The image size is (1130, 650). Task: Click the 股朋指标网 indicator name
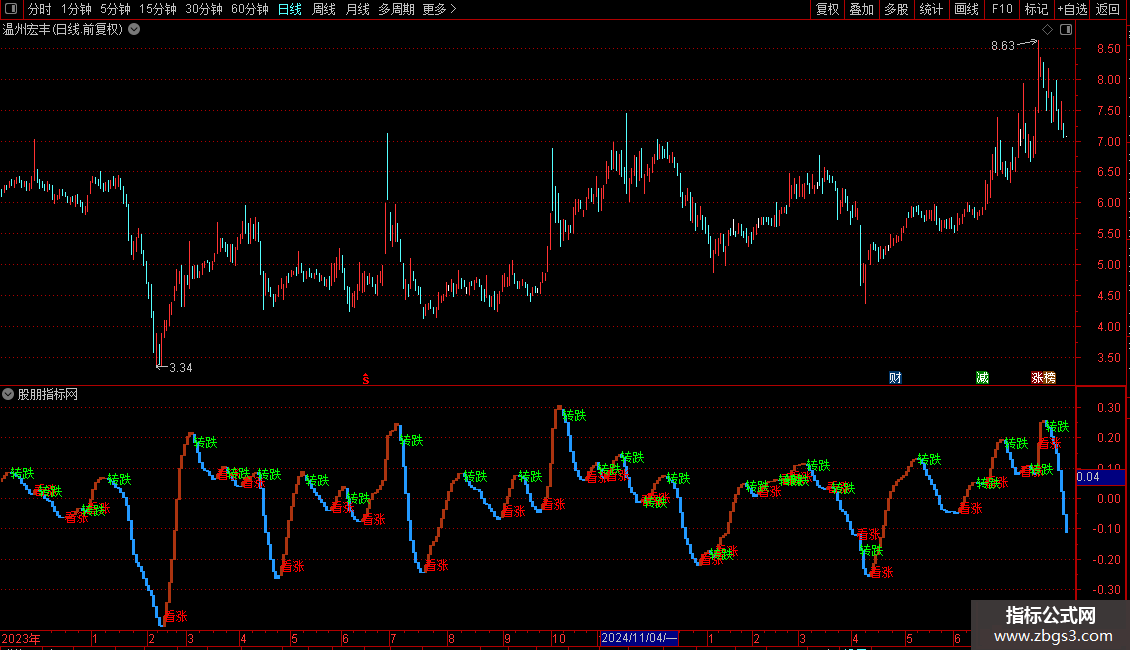tap(48, 394)
